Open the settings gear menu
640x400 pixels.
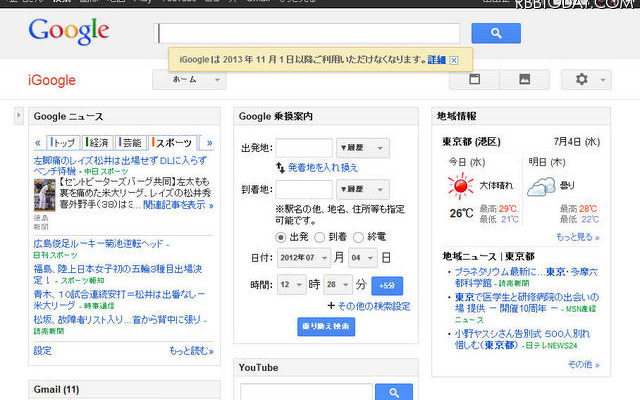[581, 79]
